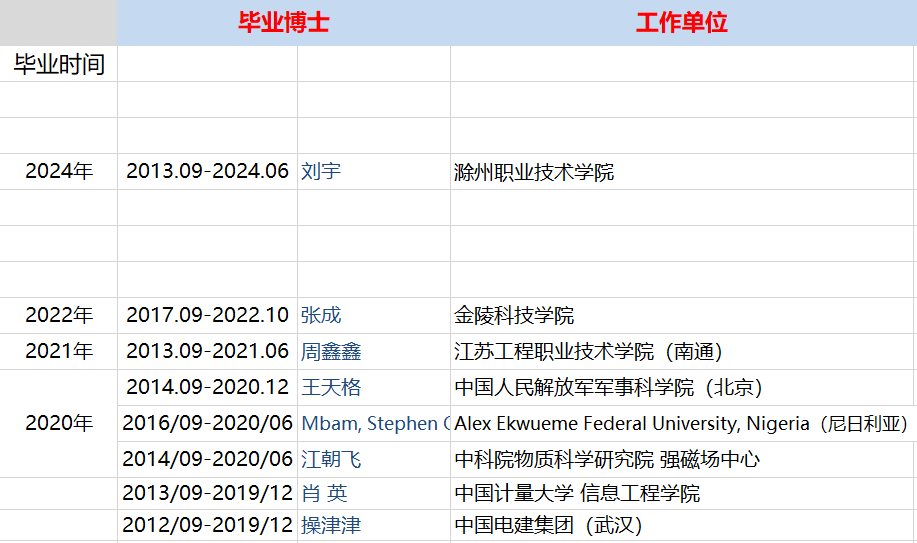The width and height of the screenshot is (917, 543).
Task: Click the 周鑫鑫 name link
Action: 331,352
